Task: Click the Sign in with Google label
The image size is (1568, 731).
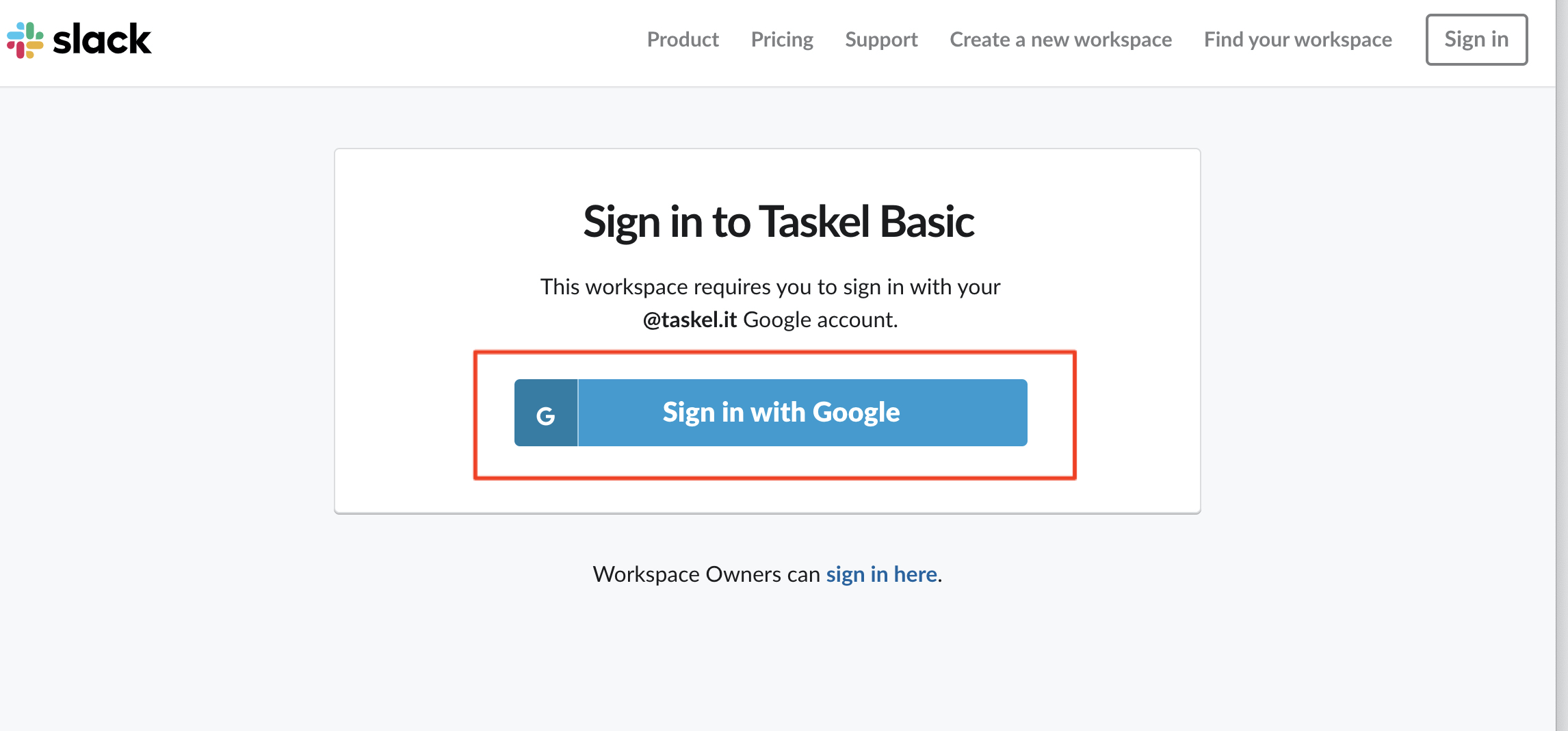Action: pyautogui.click(x=781, y=413)
